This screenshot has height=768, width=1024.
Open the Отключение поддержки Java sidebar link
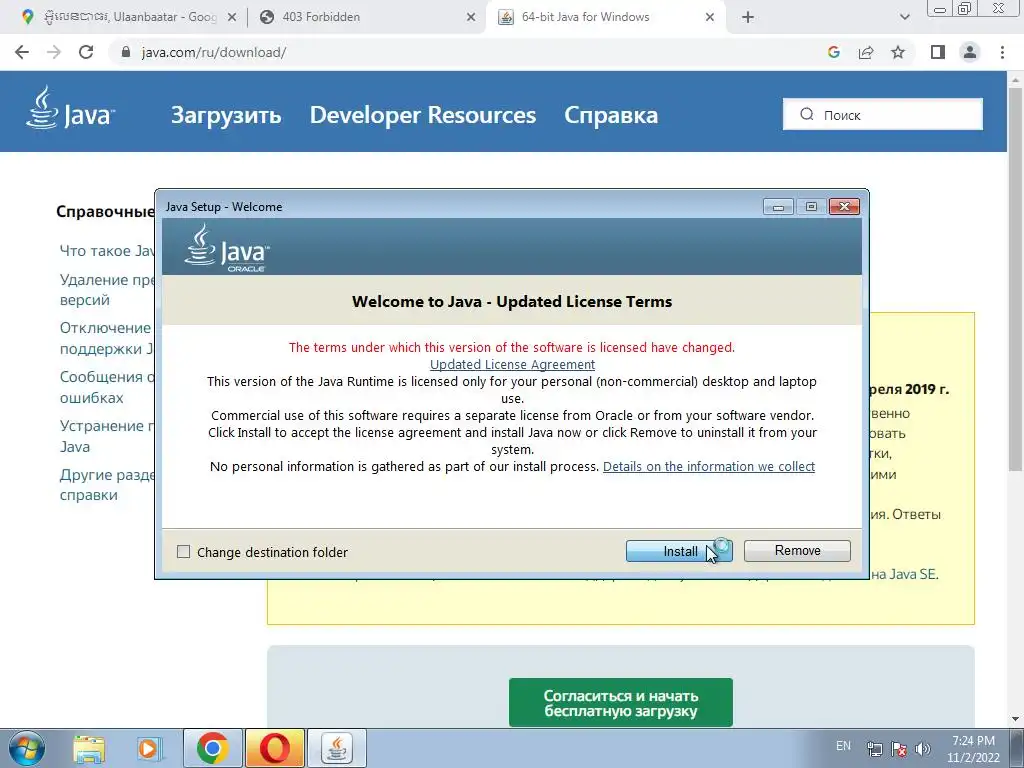coord(107,338)
